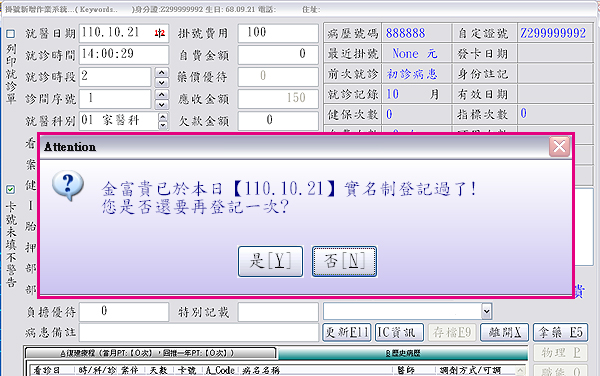Click the 病患備註 input field

coord(199,332)
